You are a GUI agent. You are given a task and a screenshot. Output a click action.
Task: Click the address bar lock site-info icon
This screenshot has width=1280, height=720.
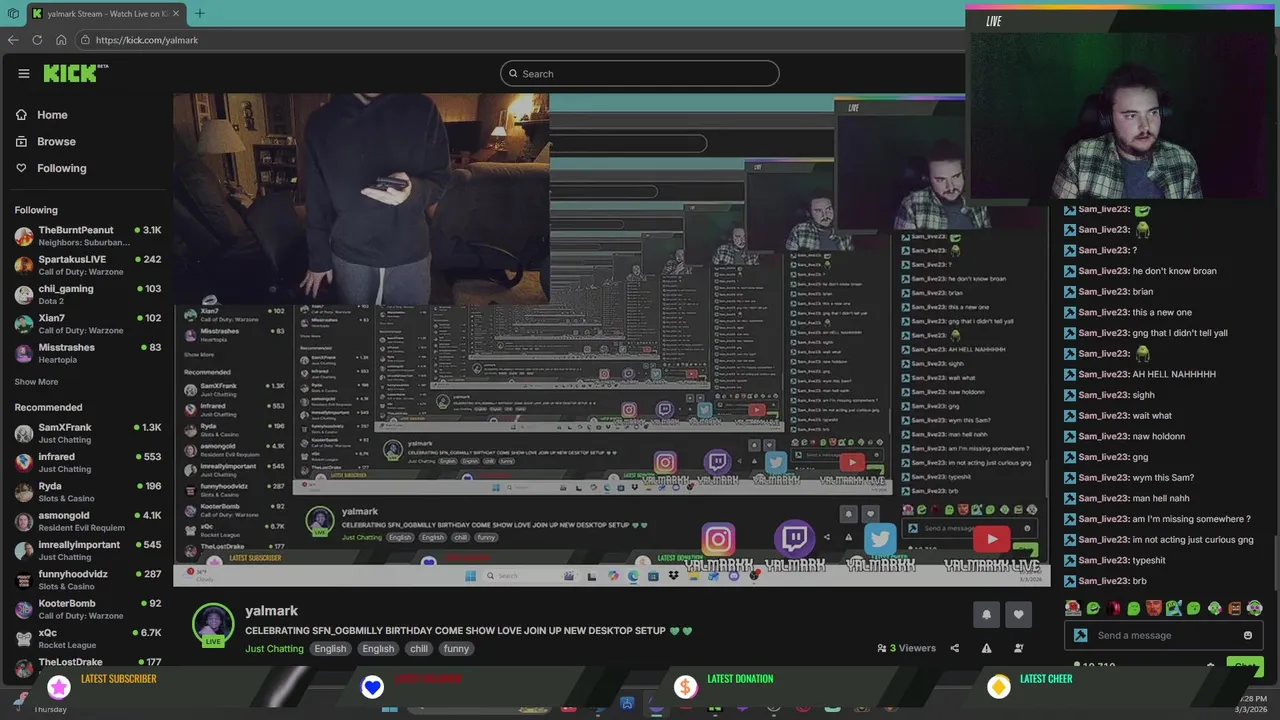tap(86, 40)
